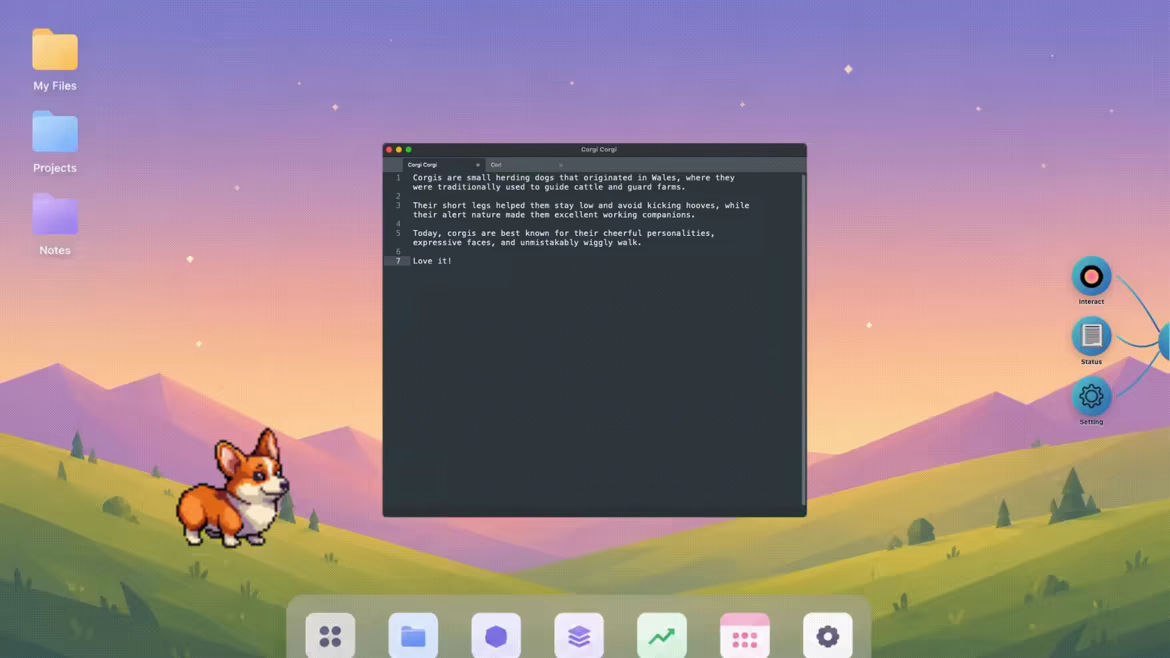The image size is (1170, 658).
Task: Click the Interact circular button
Action: click(x=1091, y=277)
